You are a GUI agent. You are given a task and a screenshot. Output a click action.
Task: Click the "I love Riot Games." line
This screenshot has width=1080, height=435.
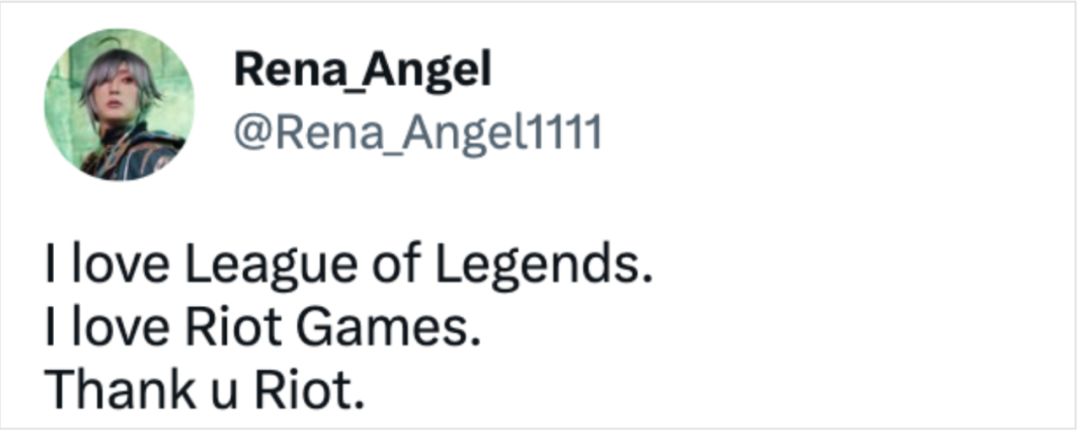[x=263, y=328]
